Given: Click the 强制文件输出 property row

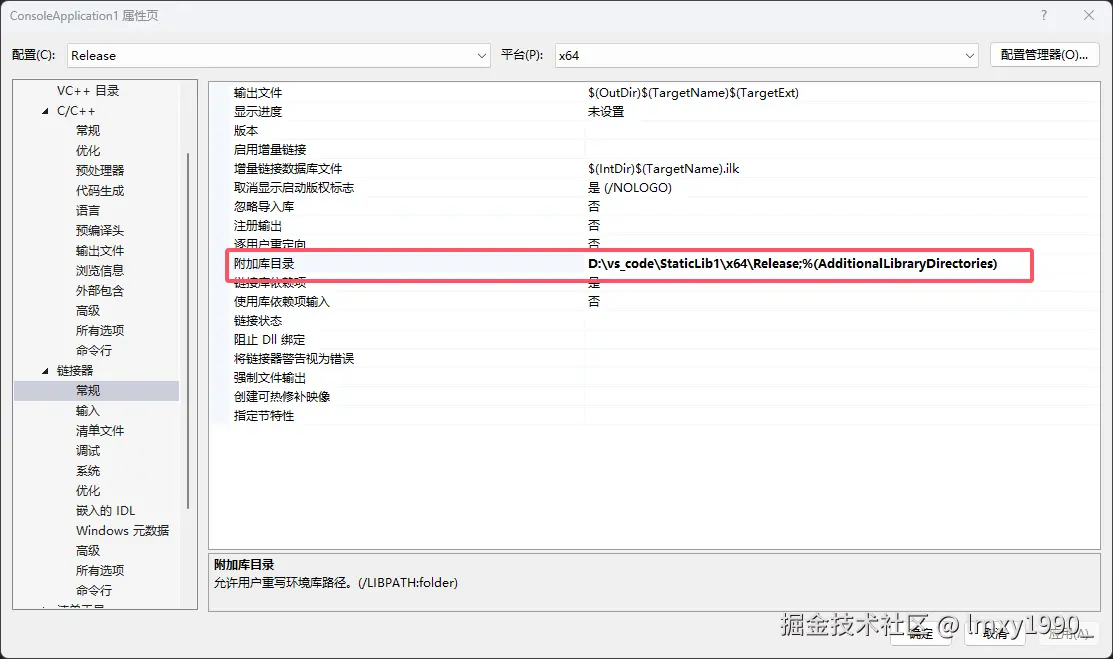Looking at the screenshot, I should point(654,378).
